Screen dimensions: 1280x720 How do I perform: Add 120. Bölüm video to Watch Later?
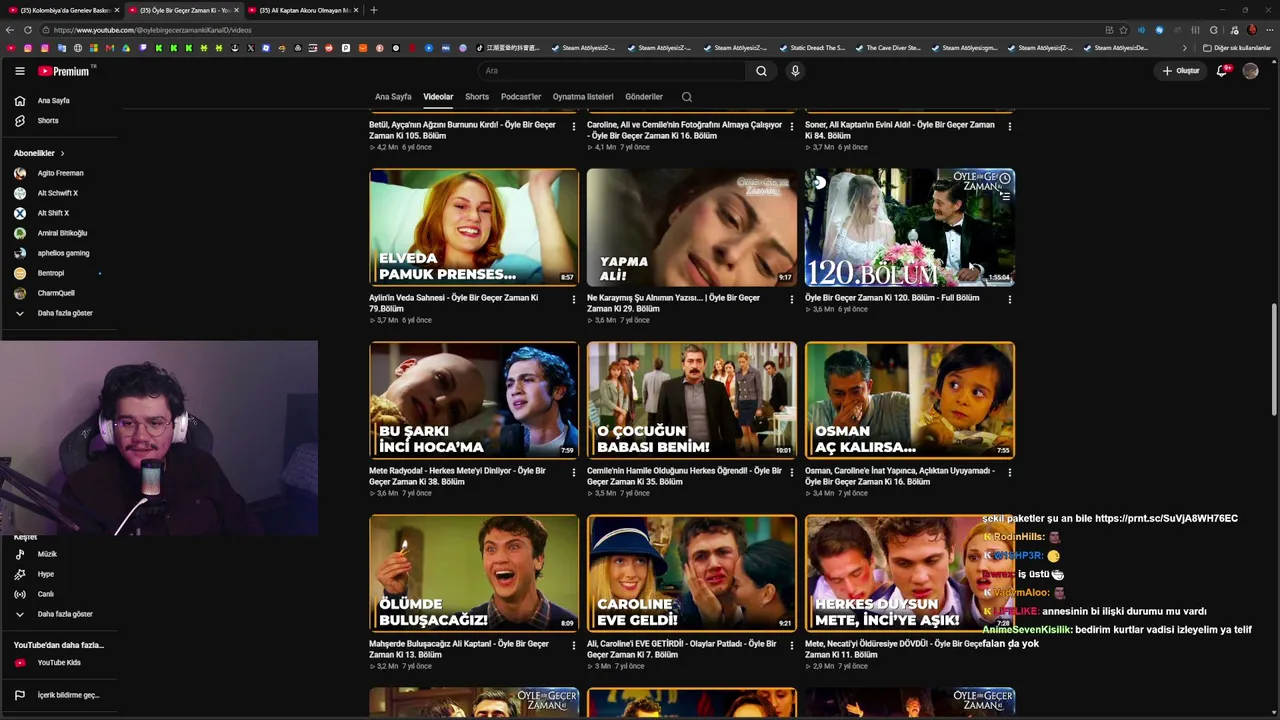pyautogui.click(x=1005, y=179)
